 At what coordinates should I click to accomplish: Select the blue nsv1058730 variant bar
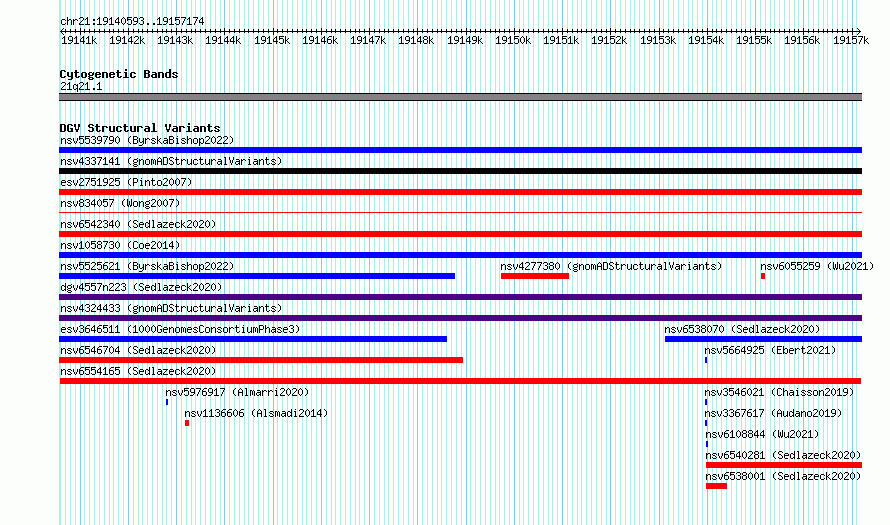(460, 255)
